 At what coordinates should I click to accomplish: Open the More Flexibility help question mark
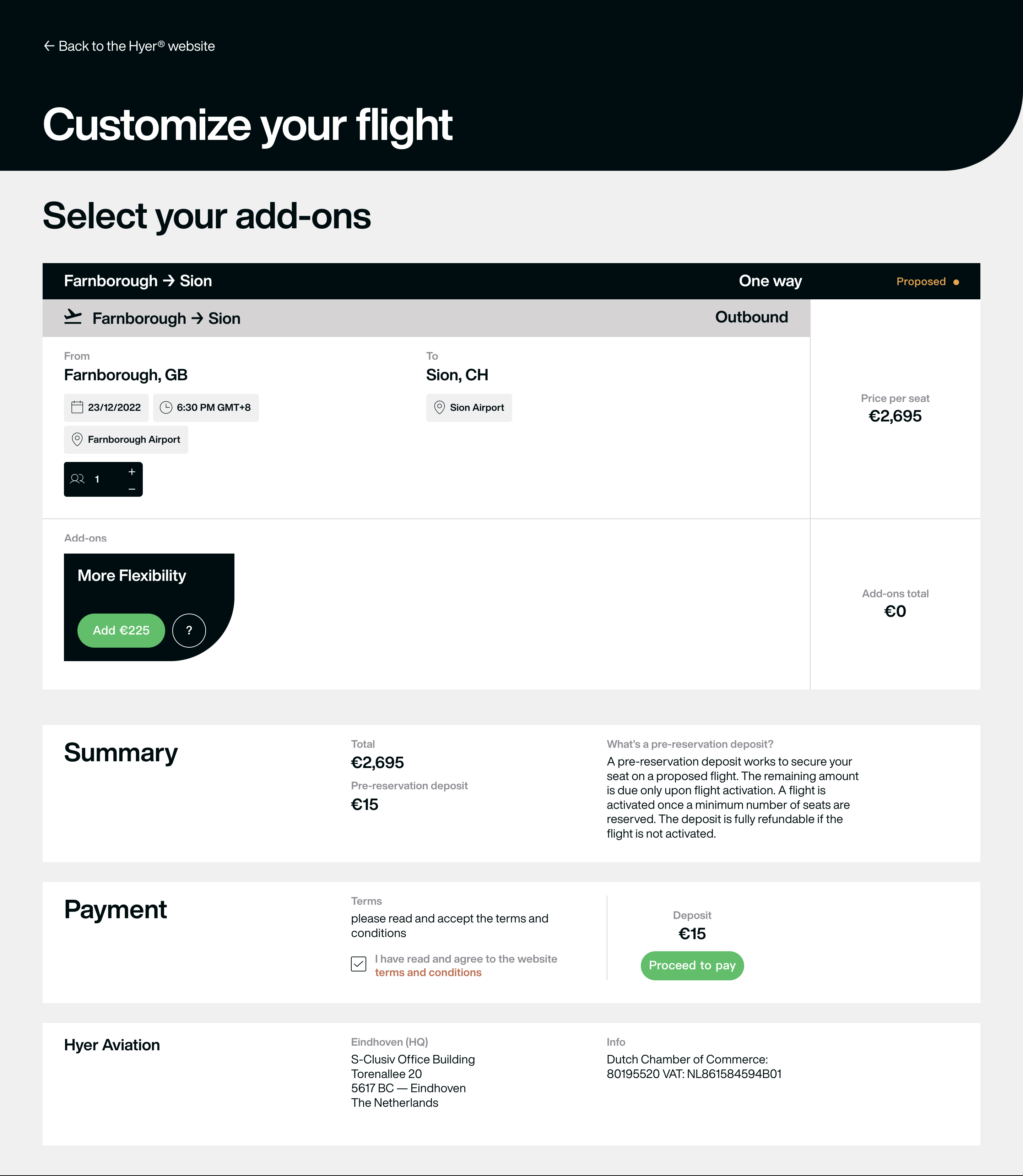point(189,631)
